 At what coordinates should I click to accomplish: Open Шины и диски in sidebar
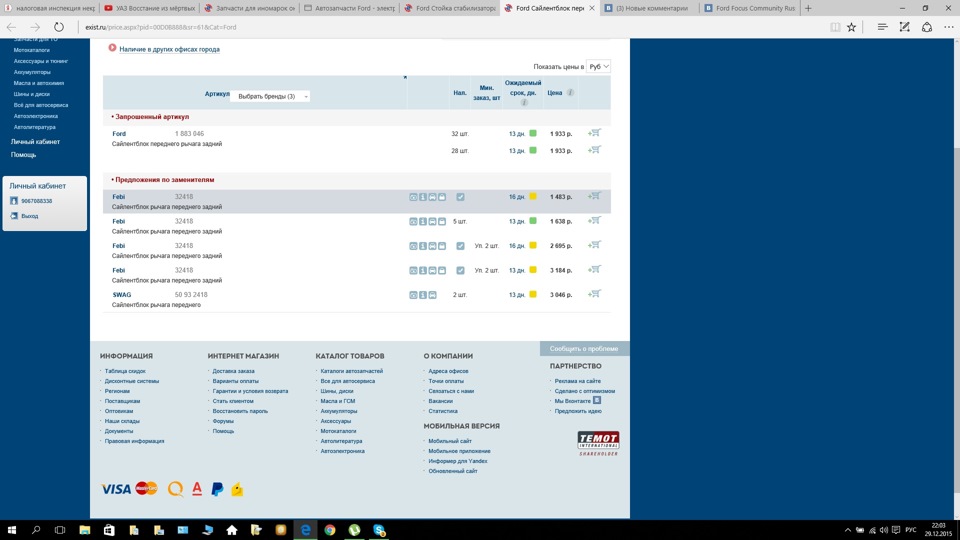coord(32,94)
